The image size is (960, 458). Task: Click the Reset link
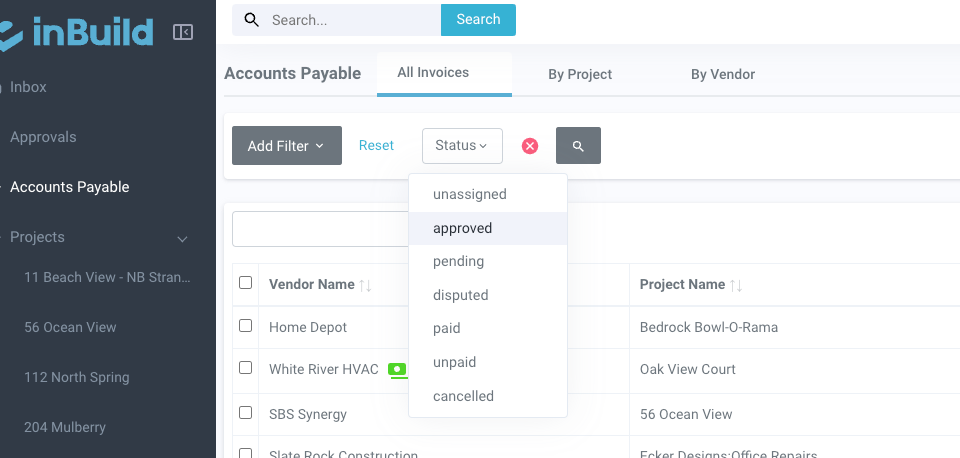click(376, 145)
